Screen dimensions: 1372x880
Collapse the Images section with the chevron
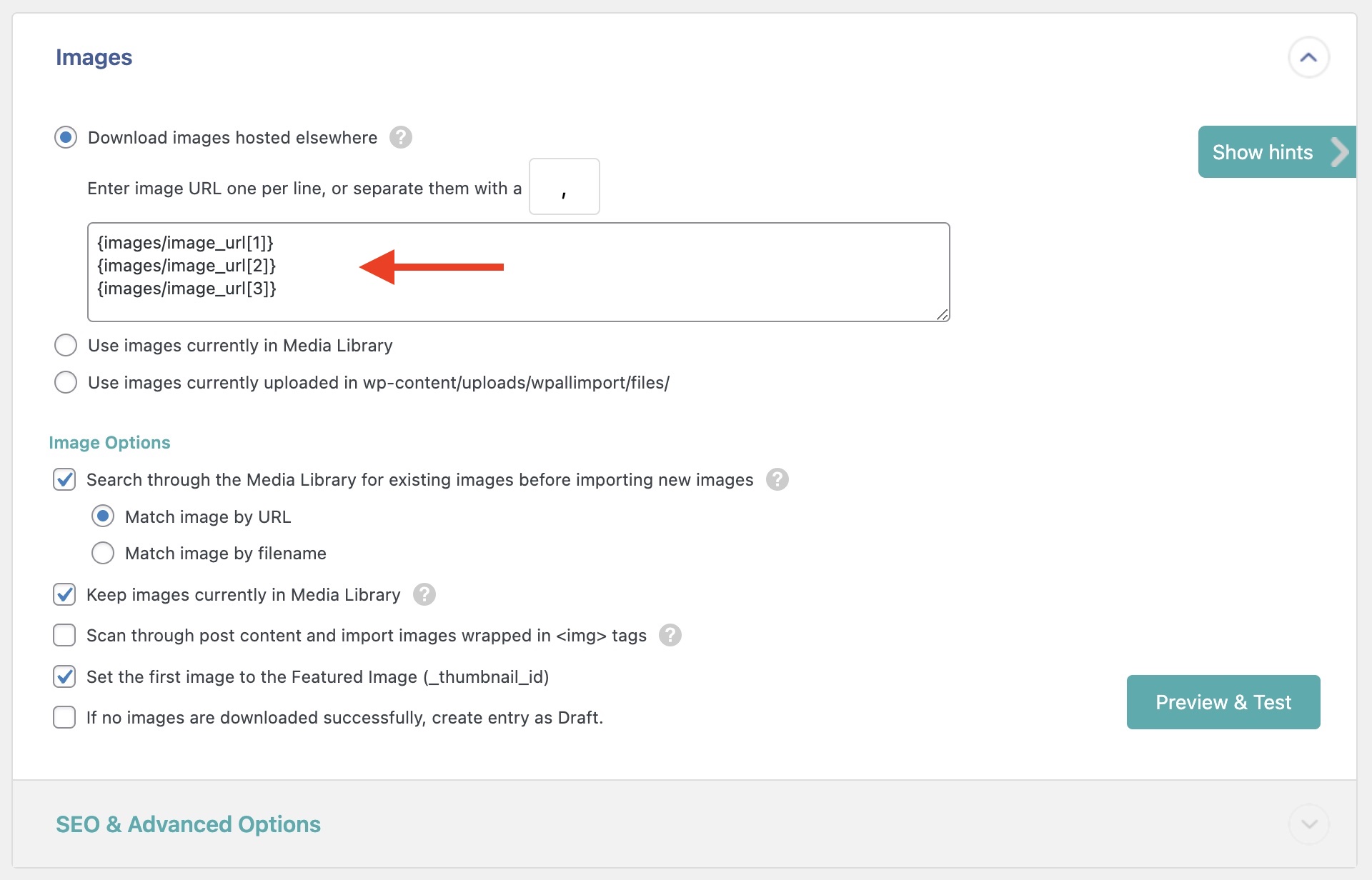[x=1308, y=57]
